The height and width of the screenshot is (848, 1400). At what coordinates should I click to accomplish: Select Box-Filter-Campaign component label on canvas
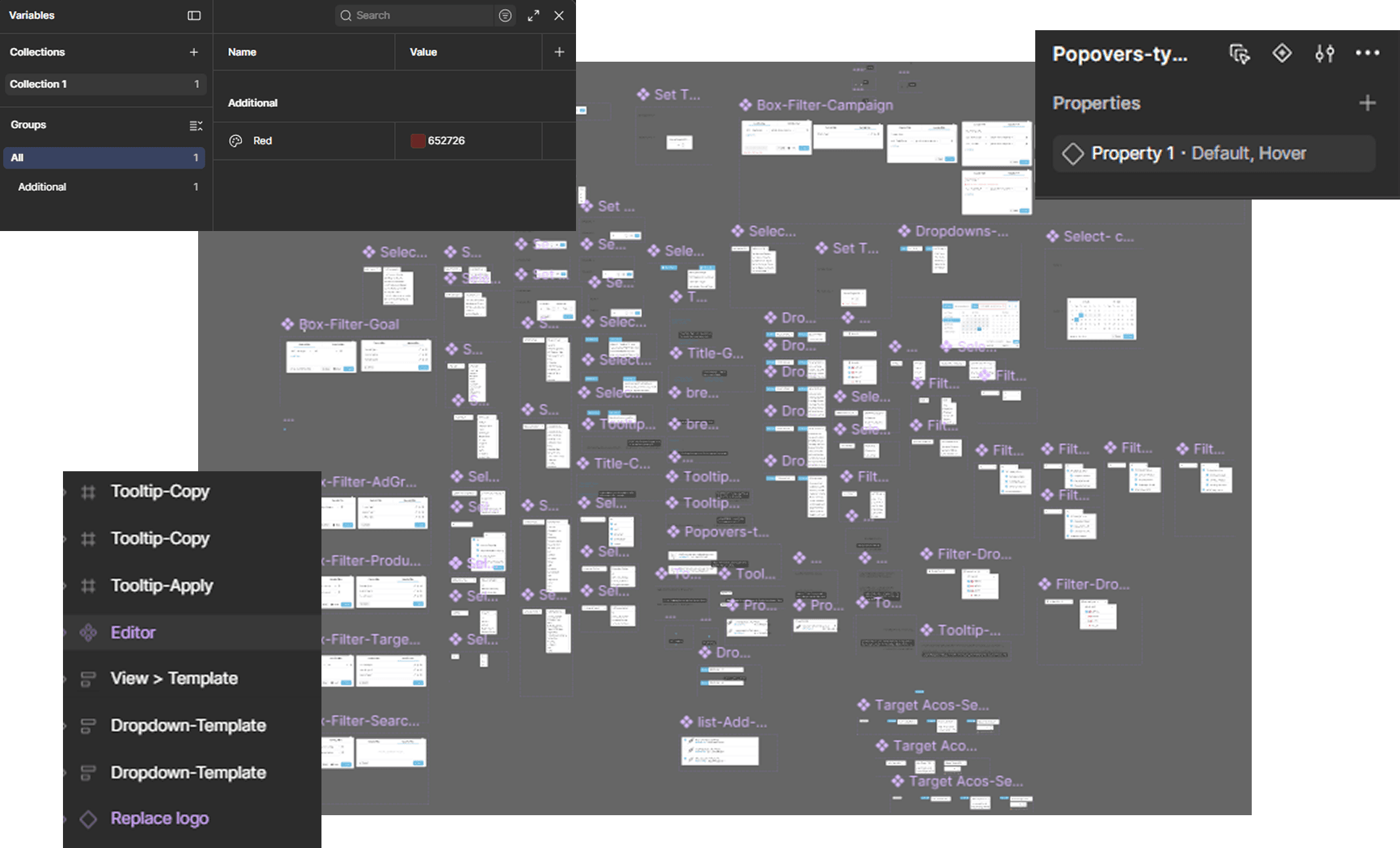(824, 105)
